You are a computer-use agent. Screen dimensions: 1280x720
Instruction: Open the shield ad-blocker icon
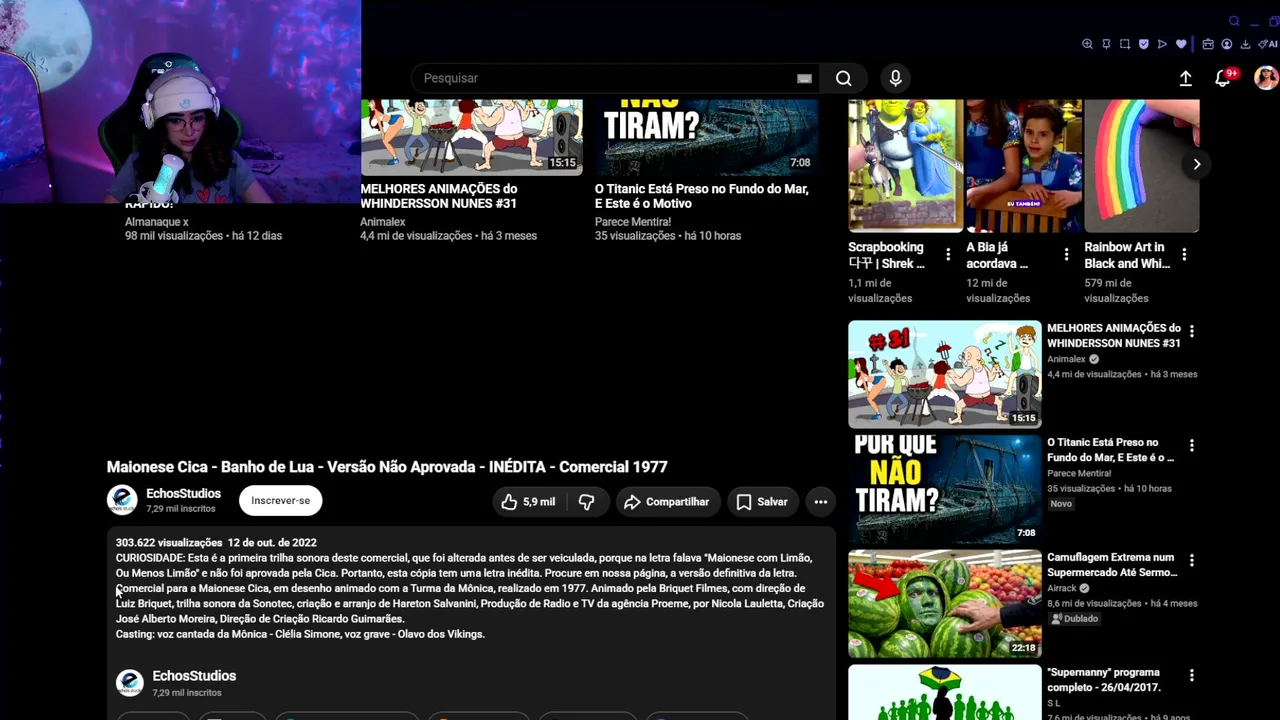pyautogui.click(x=1144, y=44)
